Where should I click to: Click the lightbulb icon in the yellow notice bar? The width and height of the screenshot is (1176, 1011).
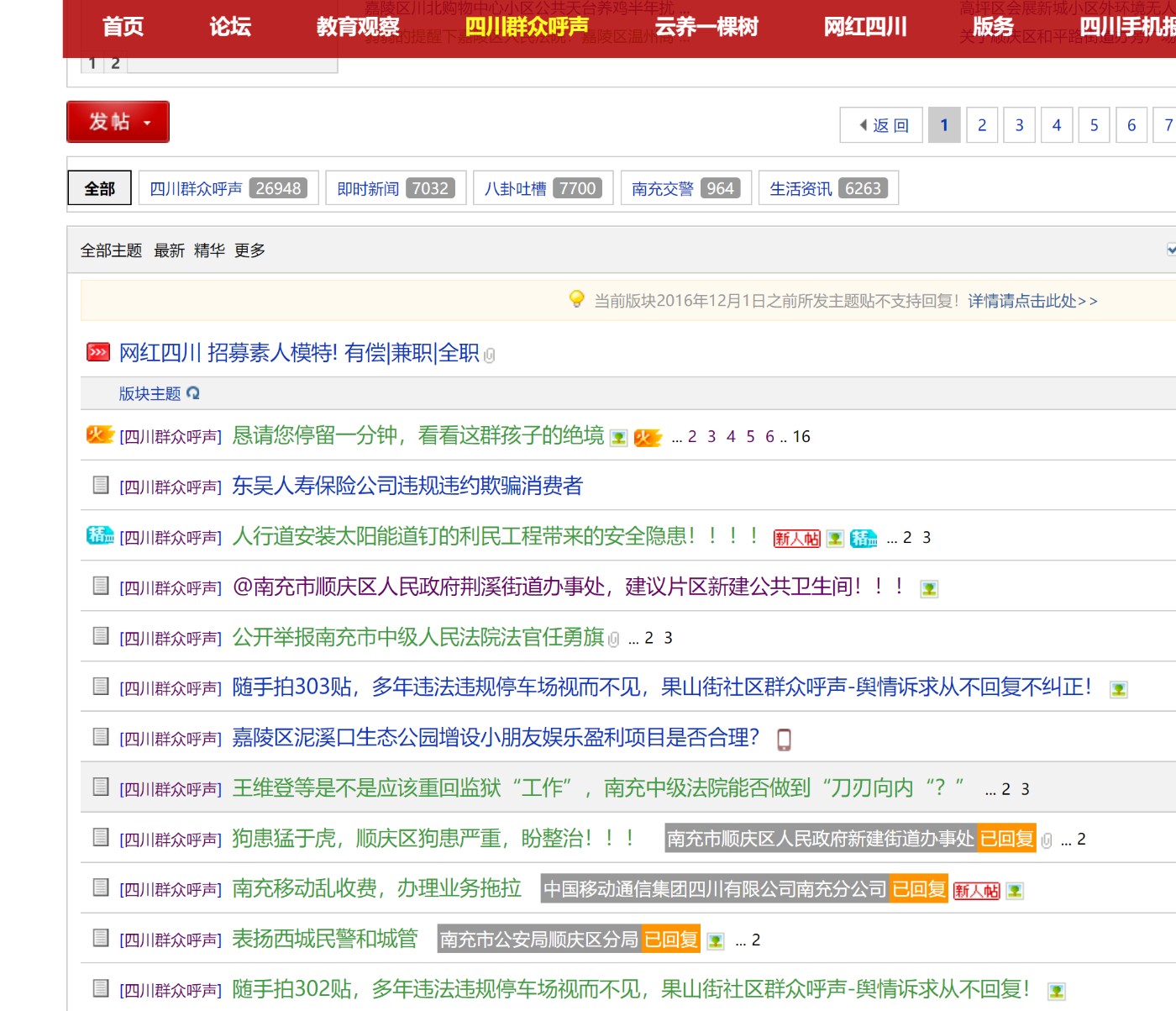tap(576, 299)
